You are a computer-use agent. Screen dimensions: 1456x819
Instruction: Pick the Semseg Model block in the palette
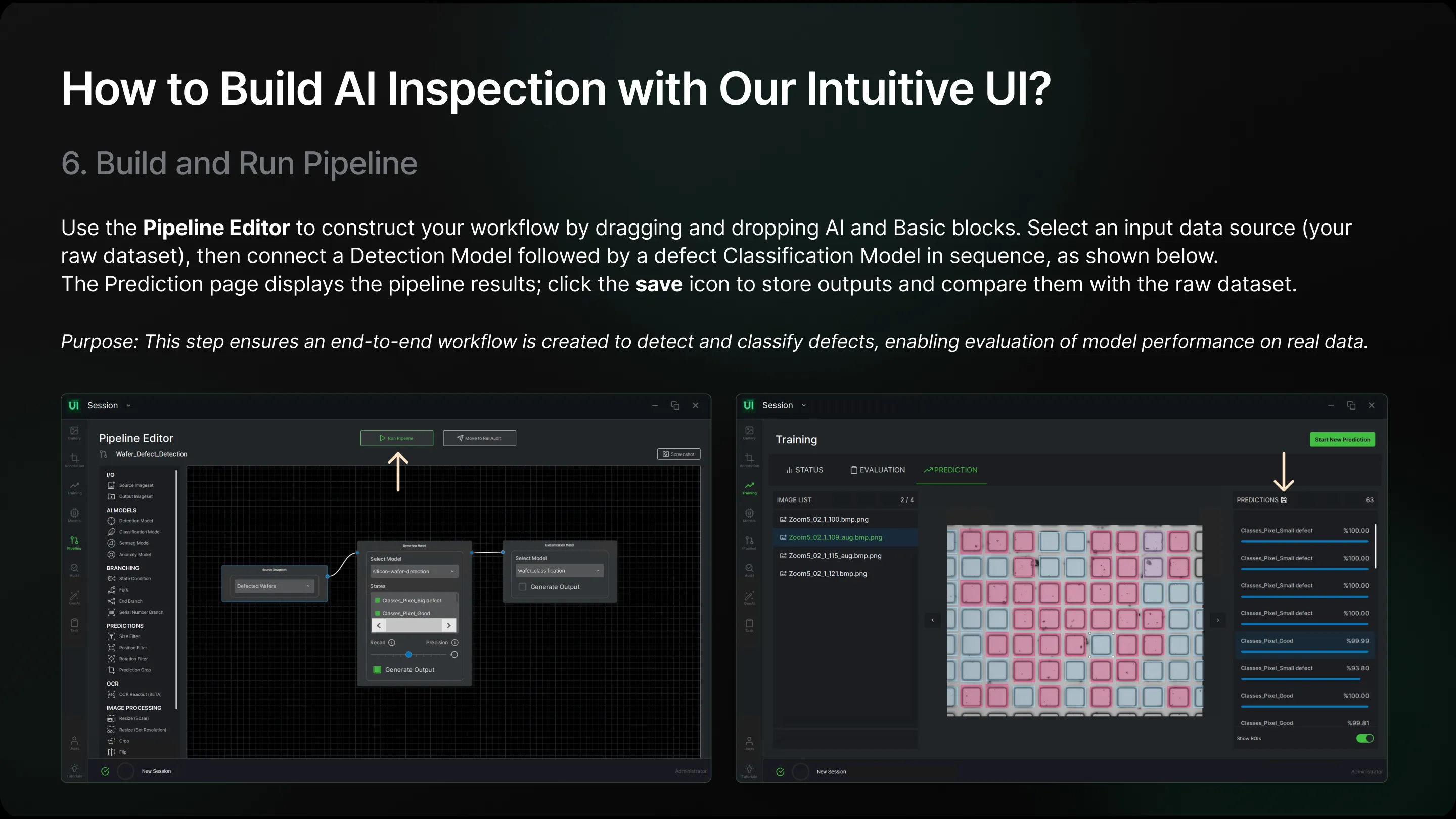(x=128, y=543)
